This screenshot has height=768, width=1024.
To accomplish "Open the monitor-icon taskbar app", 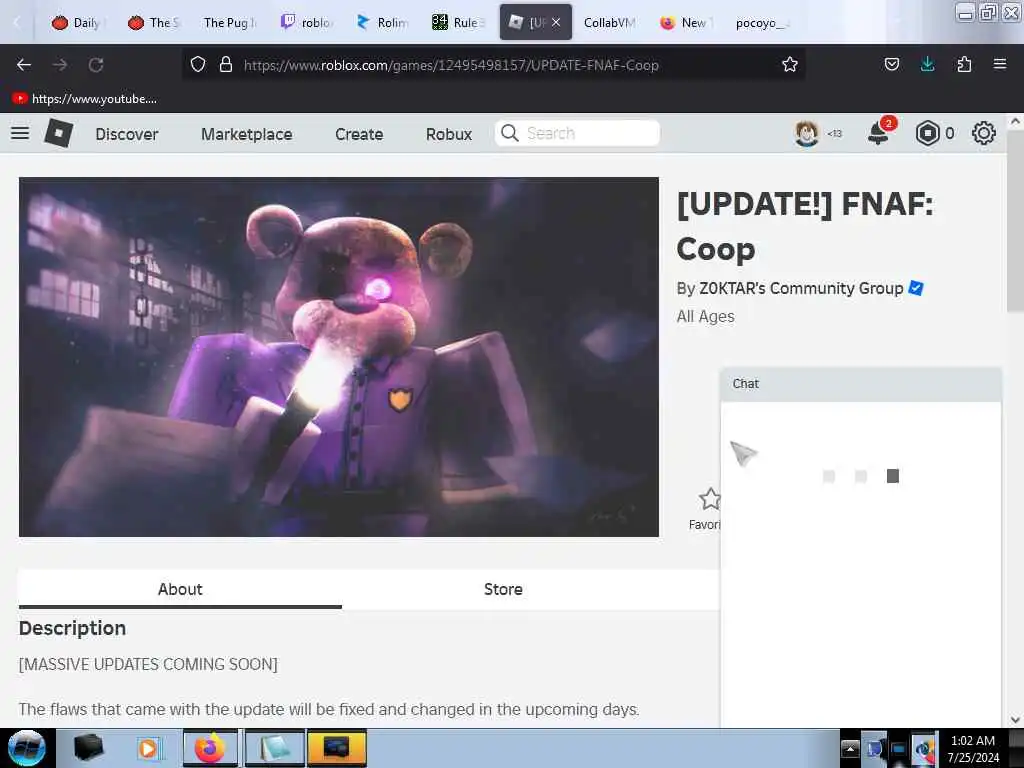I will point(336,748).
